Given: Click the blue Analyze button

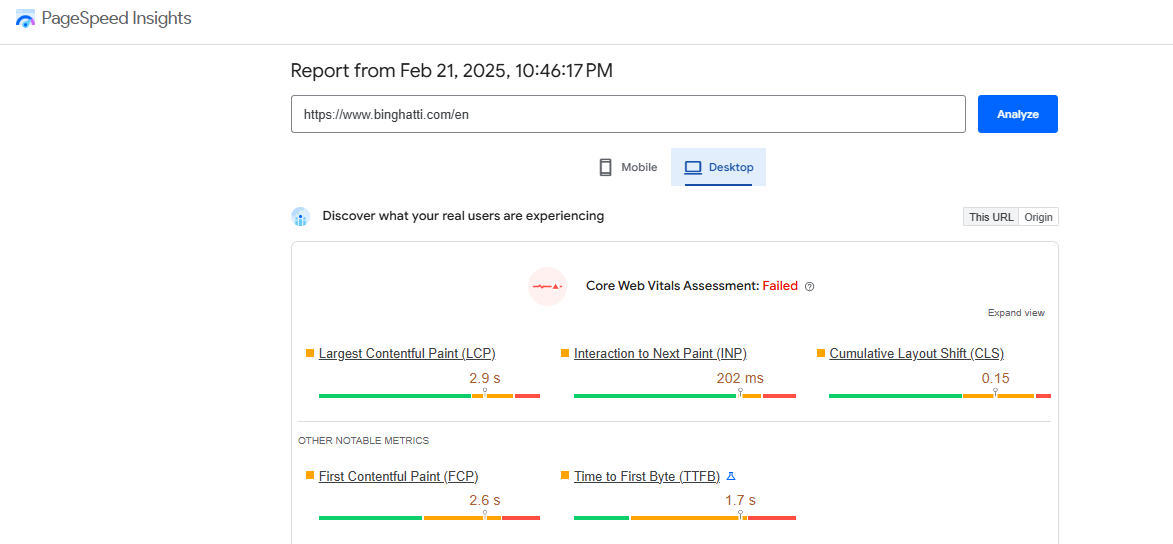Looking at the screenshot, I should coord(1017,114).
